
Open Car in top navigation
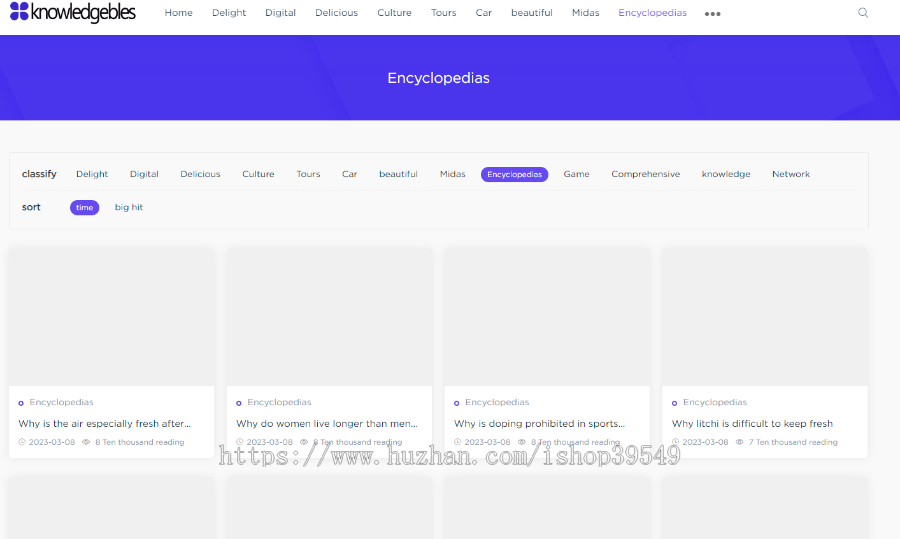tap(484, 13)
